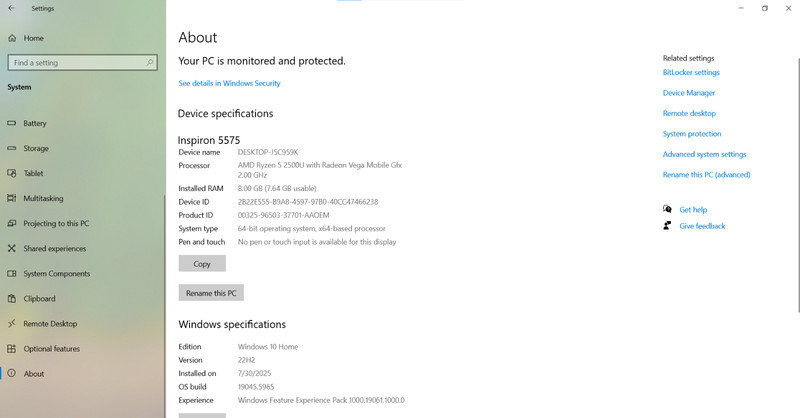Click the Get help link
This screenshot has height=418, width=800.
(x=693, y=210)
